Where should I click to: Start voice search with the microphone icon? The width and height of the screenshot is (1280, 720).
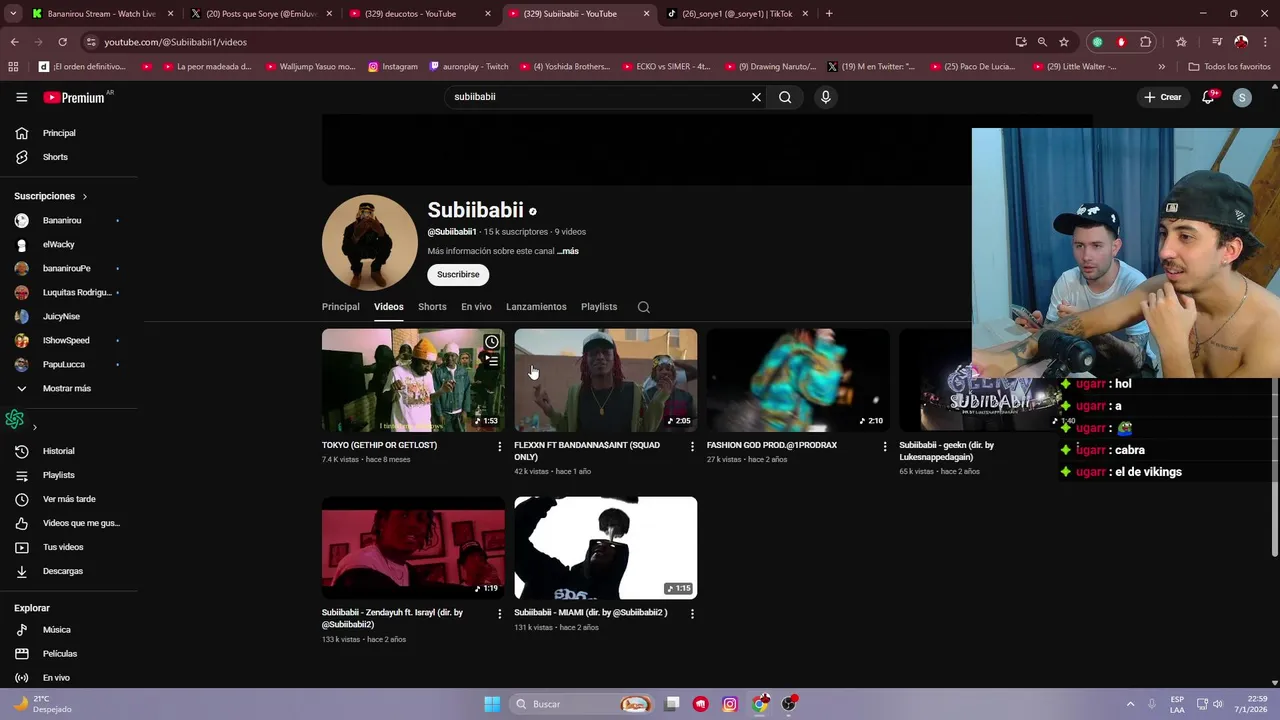(825, 97)
